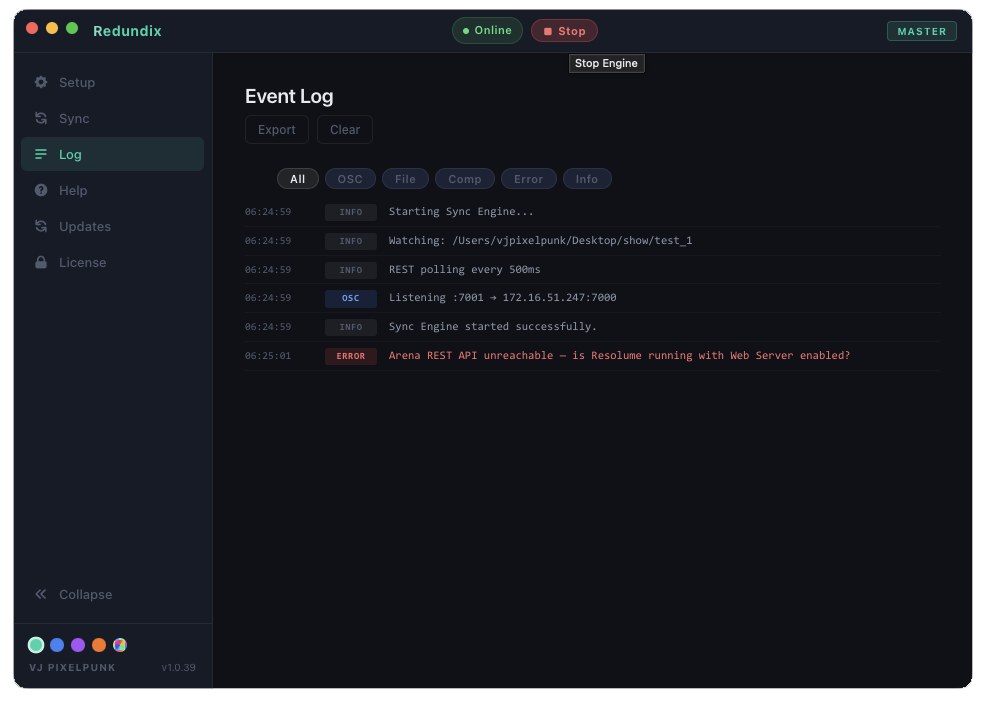Clear the event log

(x=345, y=129)
